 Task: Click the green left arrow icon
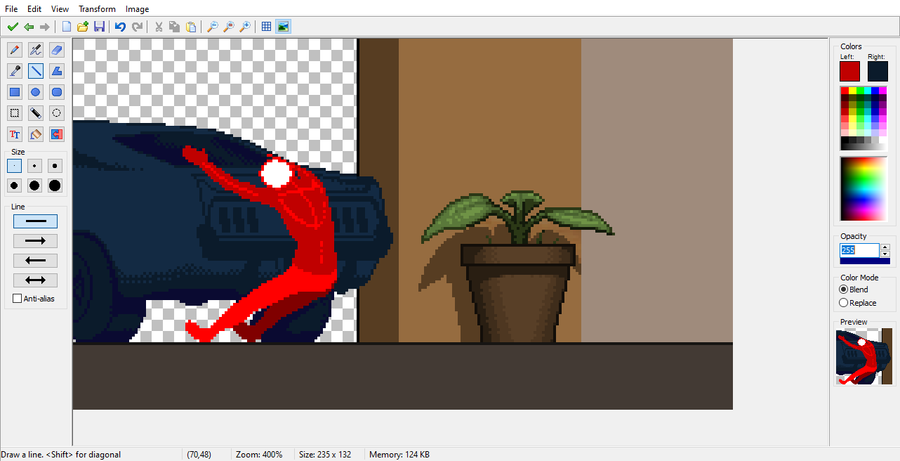pyautogui.click(x=28, y=26)
